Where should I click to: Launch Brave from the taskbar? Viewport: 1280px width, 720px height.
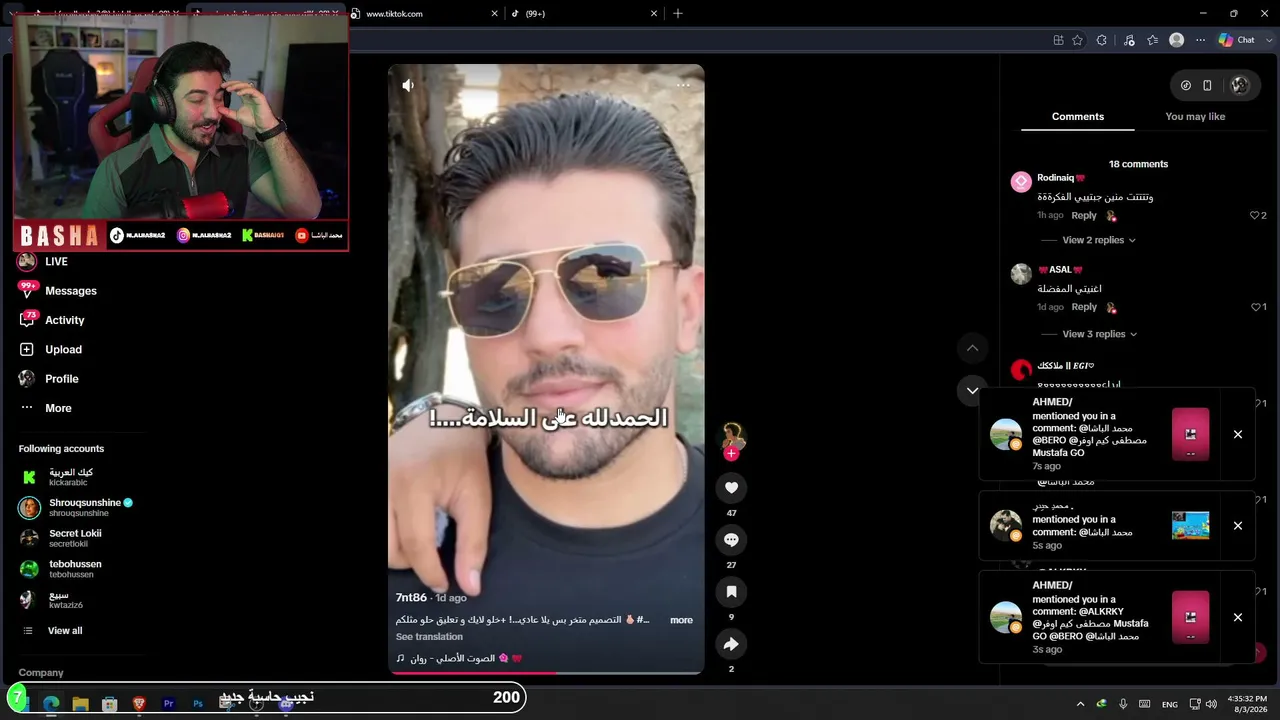139,704
